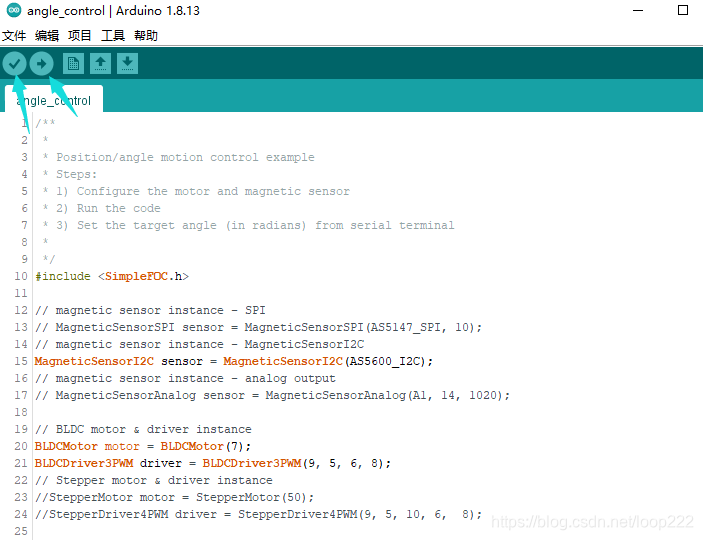
Task: Open the 文件 menu
Action: click(x=14, y=35)
